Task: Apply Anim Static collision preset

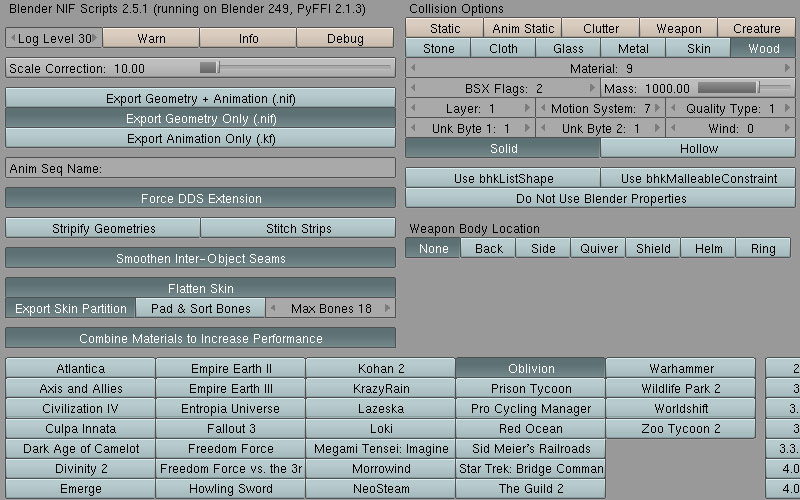Action: (x=523, y=28)
